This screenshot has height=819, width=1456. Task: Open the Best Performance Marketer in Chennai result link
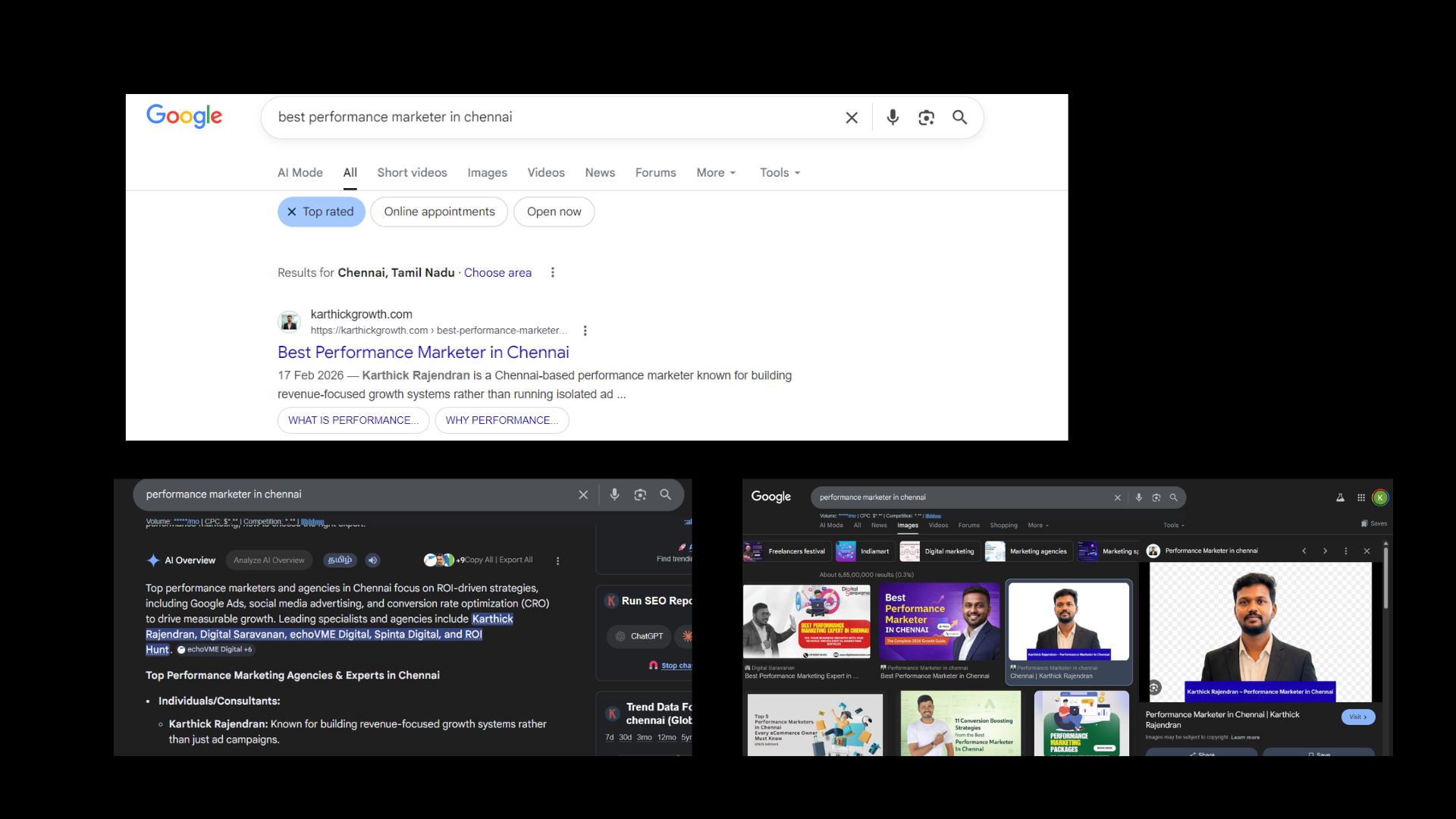point(423,353)
